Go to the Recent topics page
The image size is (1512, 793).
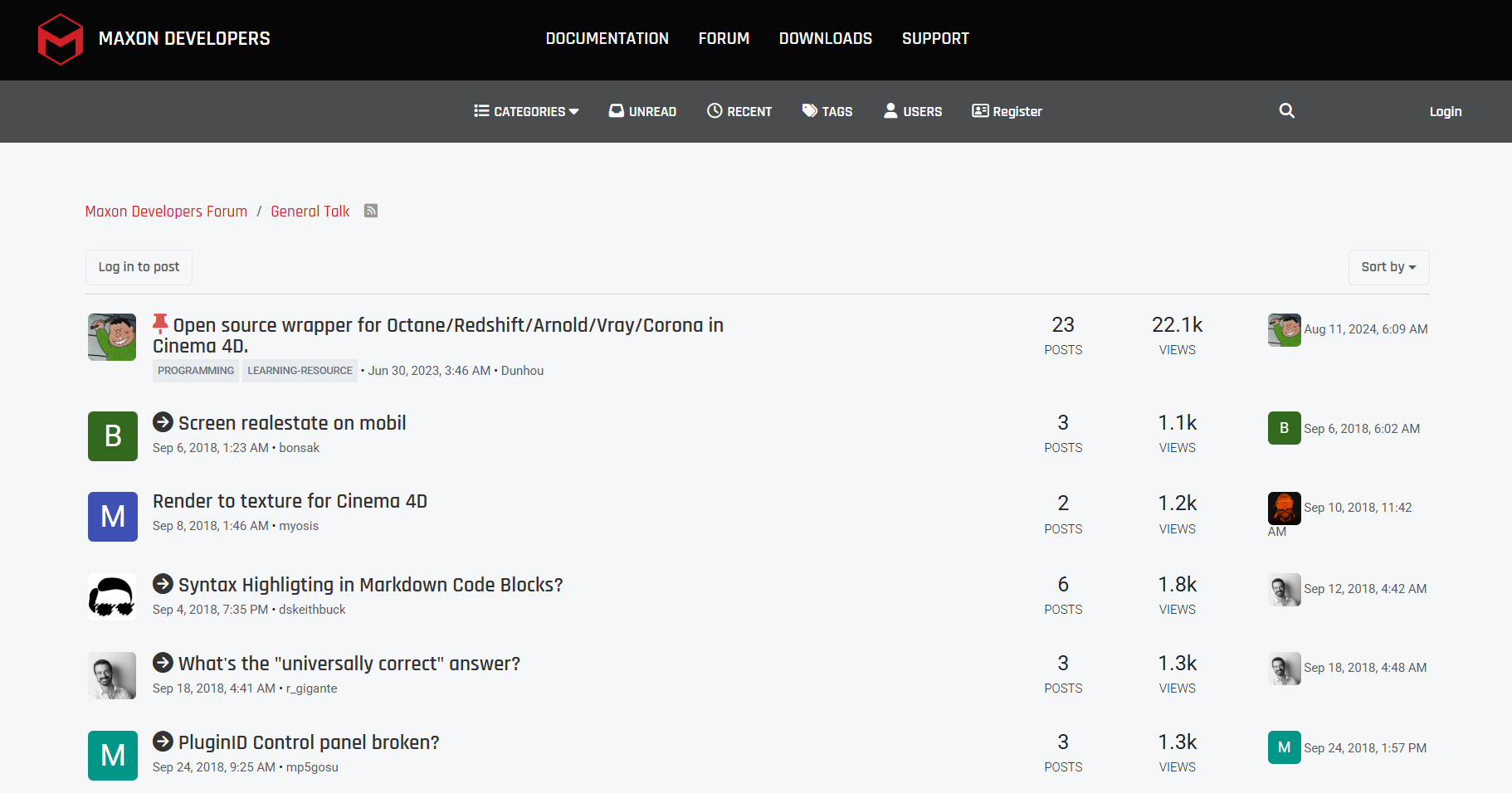coord(739,111)
